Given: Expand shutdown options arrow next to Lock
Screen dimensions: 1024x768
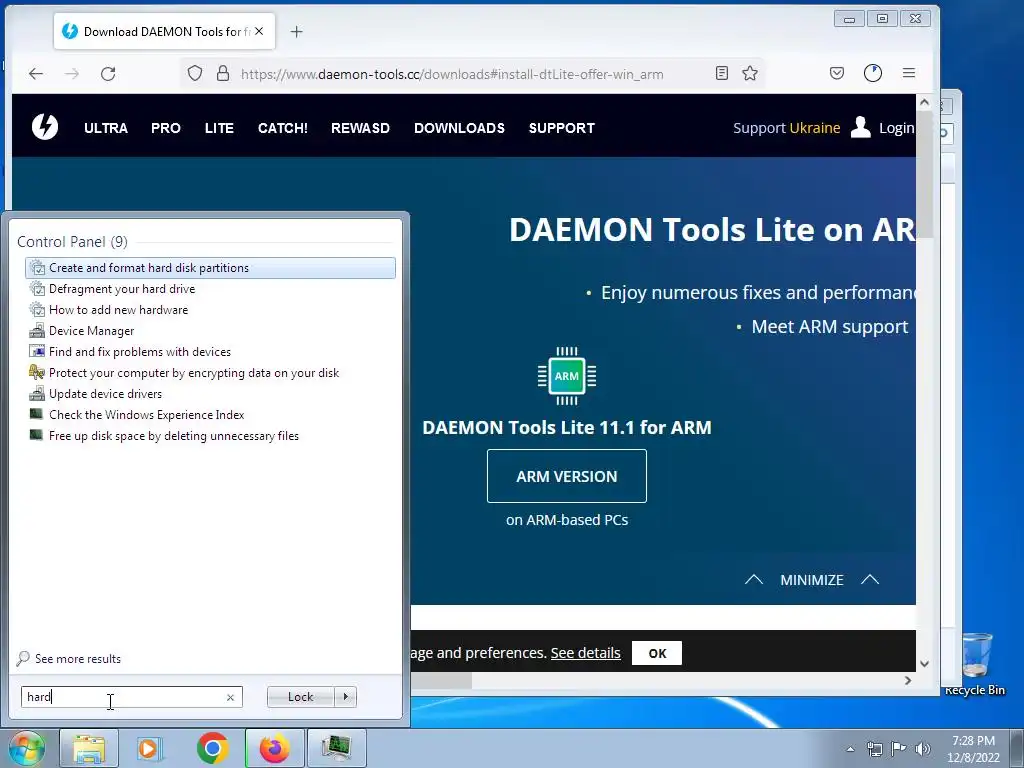Looking at the screenshot, I should coord(345,697).
